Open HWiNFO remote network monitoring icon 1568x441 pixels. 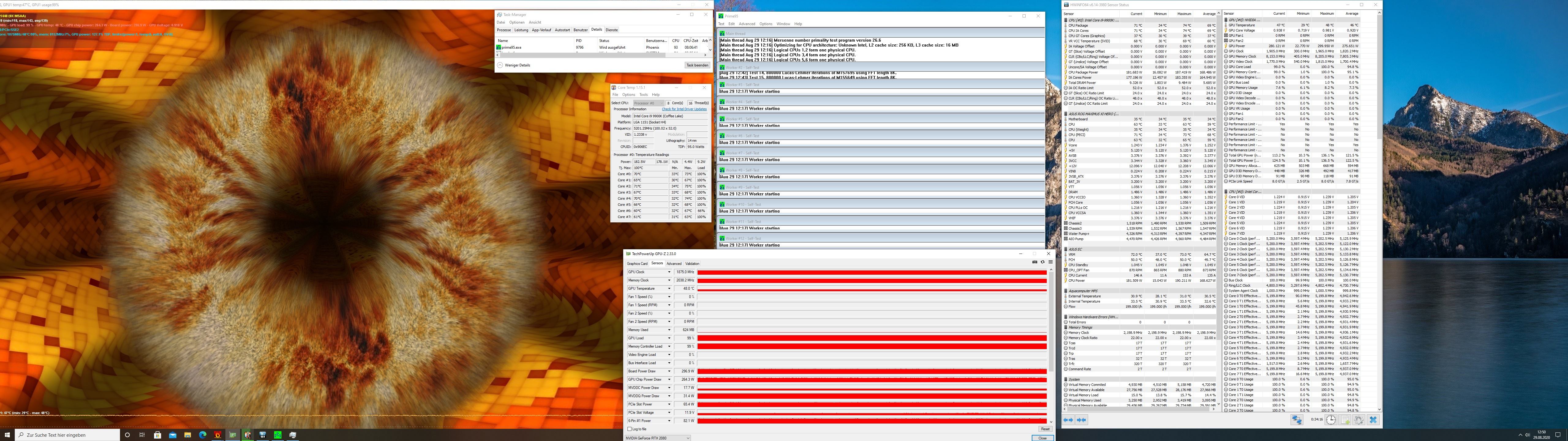[x=1297, y=420]
